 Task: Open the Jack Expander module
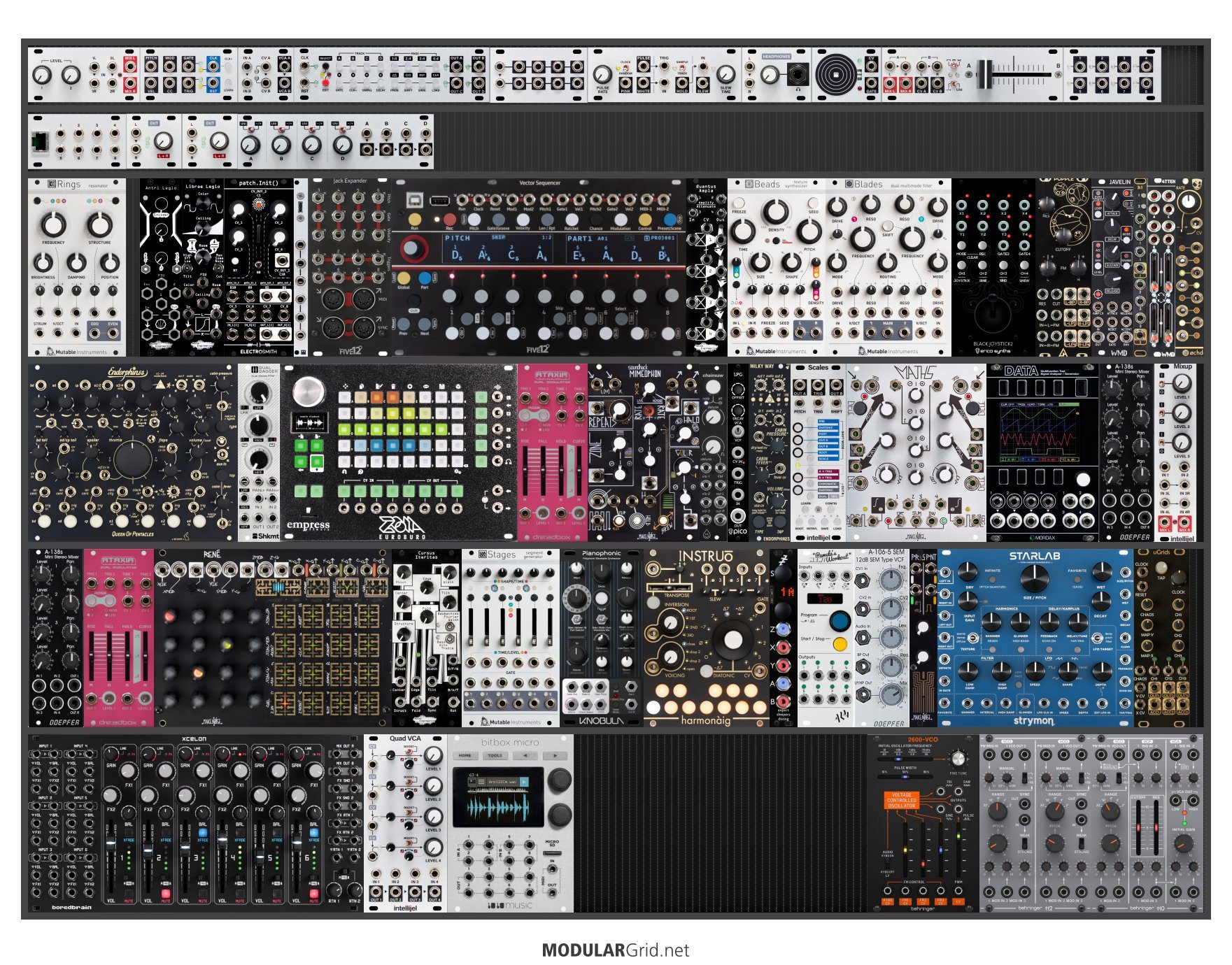(350, 267)
